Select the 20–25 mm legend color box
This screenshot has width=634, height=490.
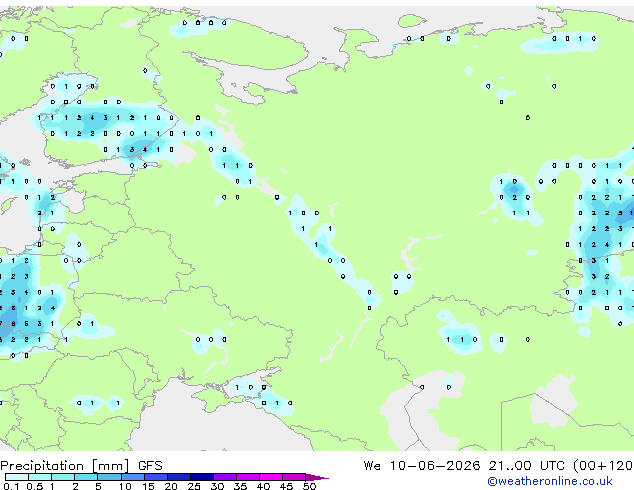click(179, 477)
